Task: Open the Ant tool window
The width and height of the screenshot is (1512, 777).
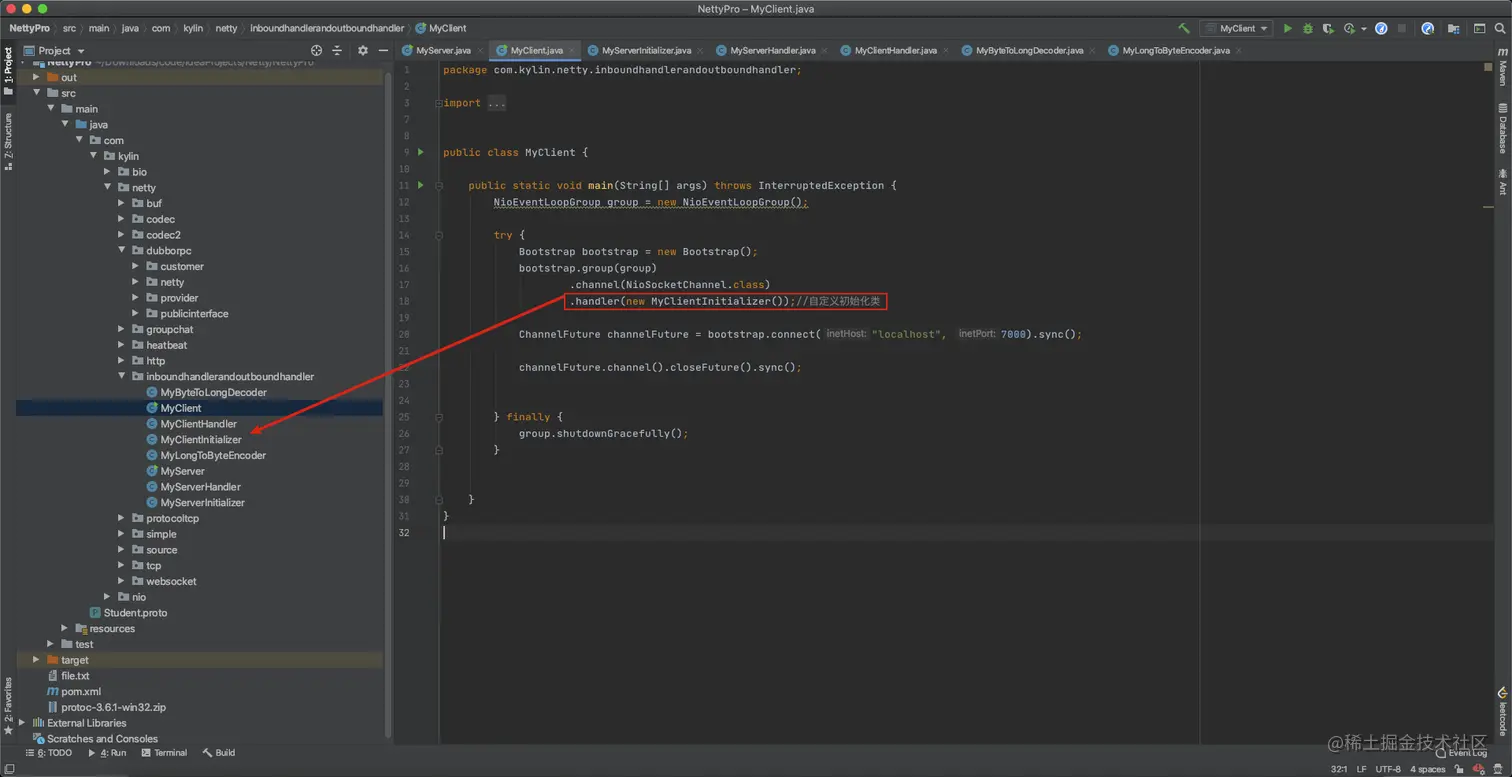Action: pyautogui.click(x=1502, y=182)
